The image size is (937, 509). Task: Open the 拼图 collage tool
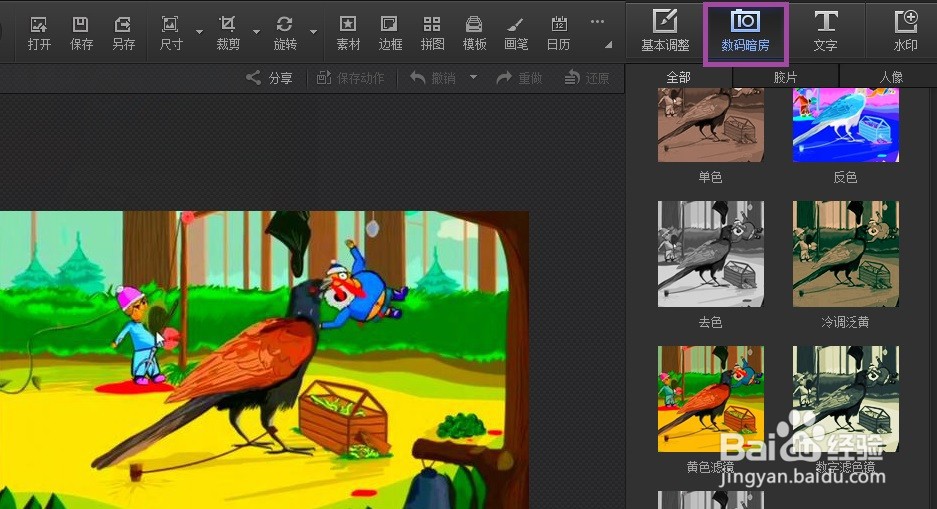tap(432, 33)
